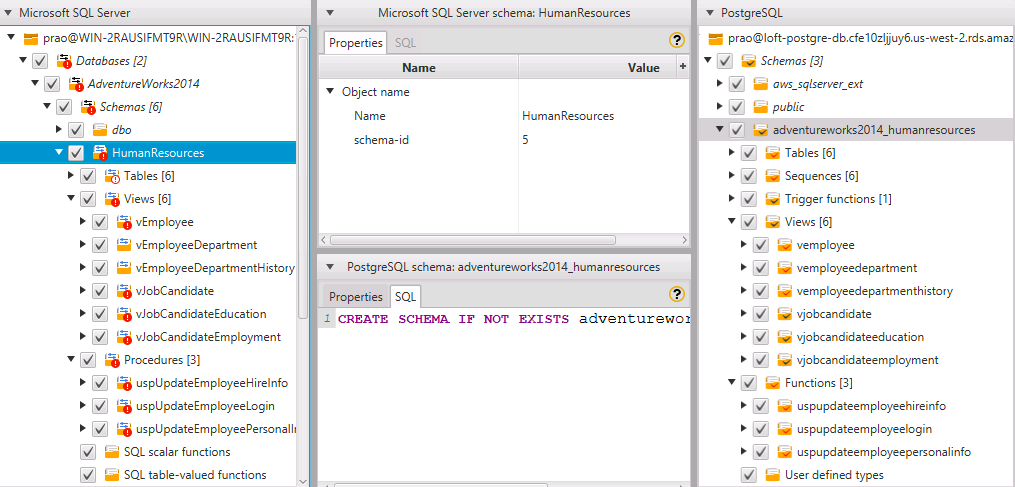Collapse the PostgreSQL Functions [3] node
Image resolution: width=1015 pixels, height=487 pixels.
tap(732, 383)
